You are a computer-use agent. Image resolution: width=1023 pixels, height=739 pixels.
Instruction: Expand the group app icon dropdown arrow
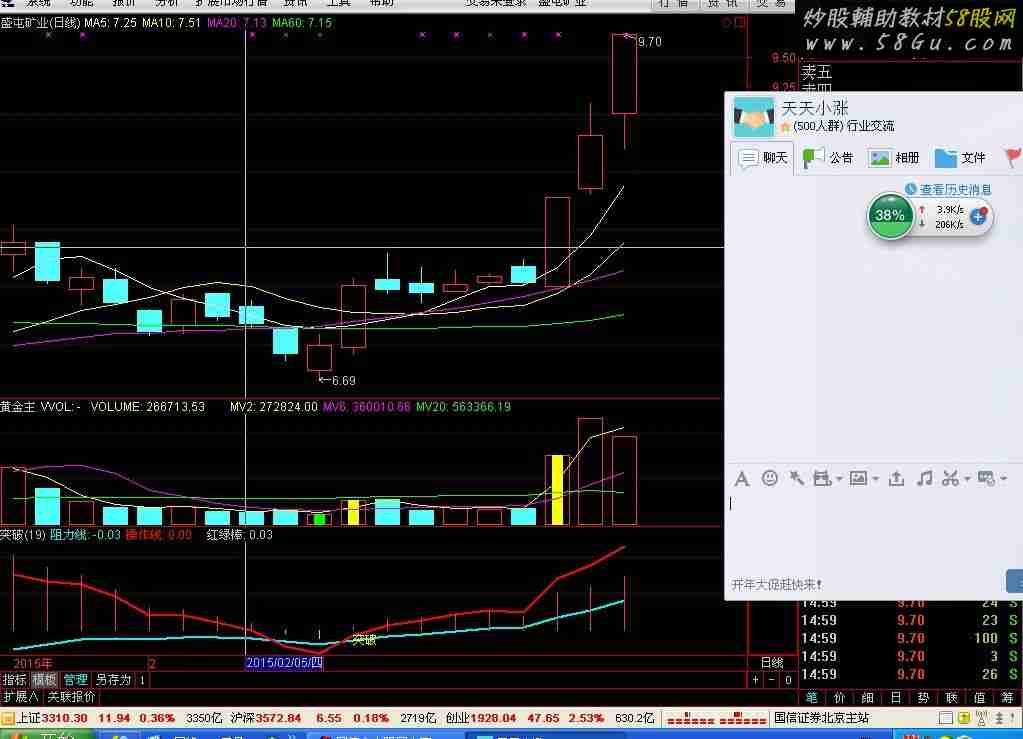tap(839, 479)
